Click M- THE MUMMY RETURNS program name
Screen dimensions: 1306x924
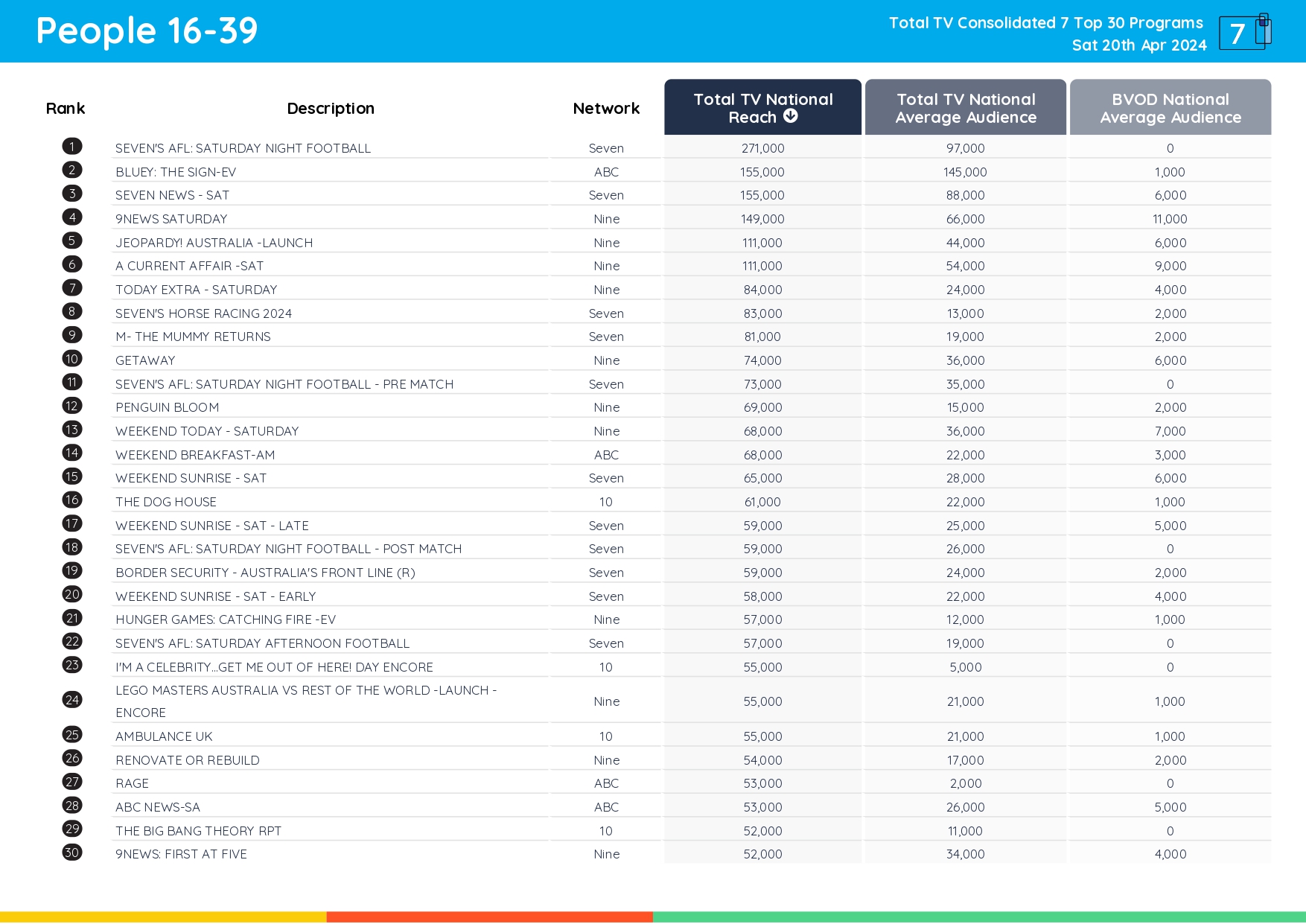pyautogui.click(x=193, y=337)
